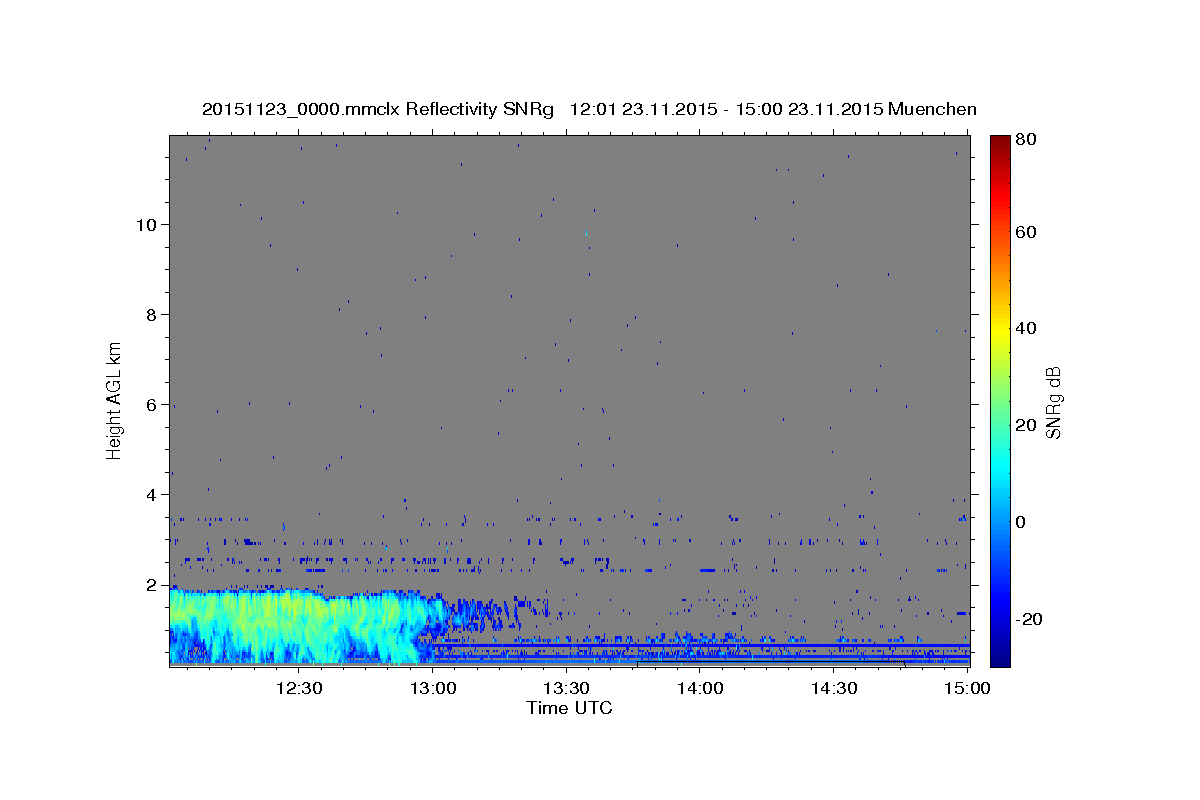
Task: Click the 'Time UTC' axis label
Action: (569, 708)
